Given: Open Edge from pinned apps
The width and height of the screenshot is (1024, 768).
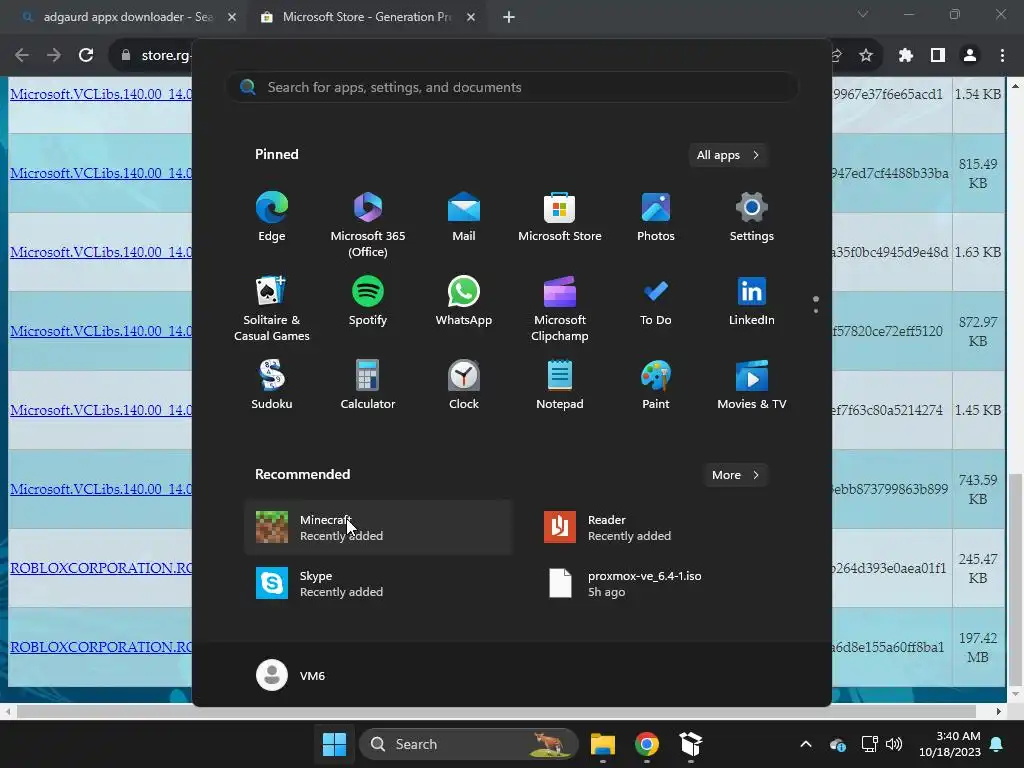Looking at the screenshot, I should coord(272,217).
